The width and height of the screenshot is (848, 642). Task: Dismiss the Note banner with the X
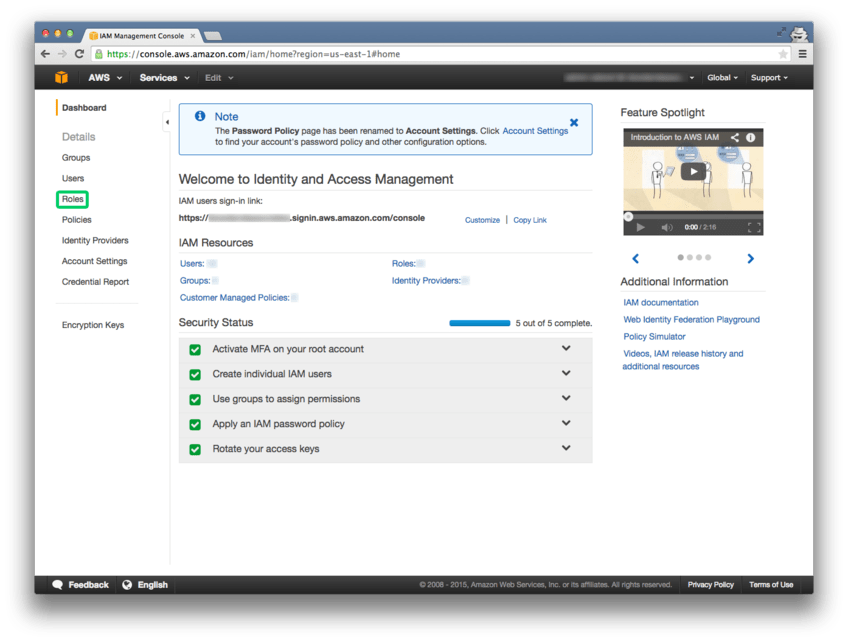click(574, 123)
